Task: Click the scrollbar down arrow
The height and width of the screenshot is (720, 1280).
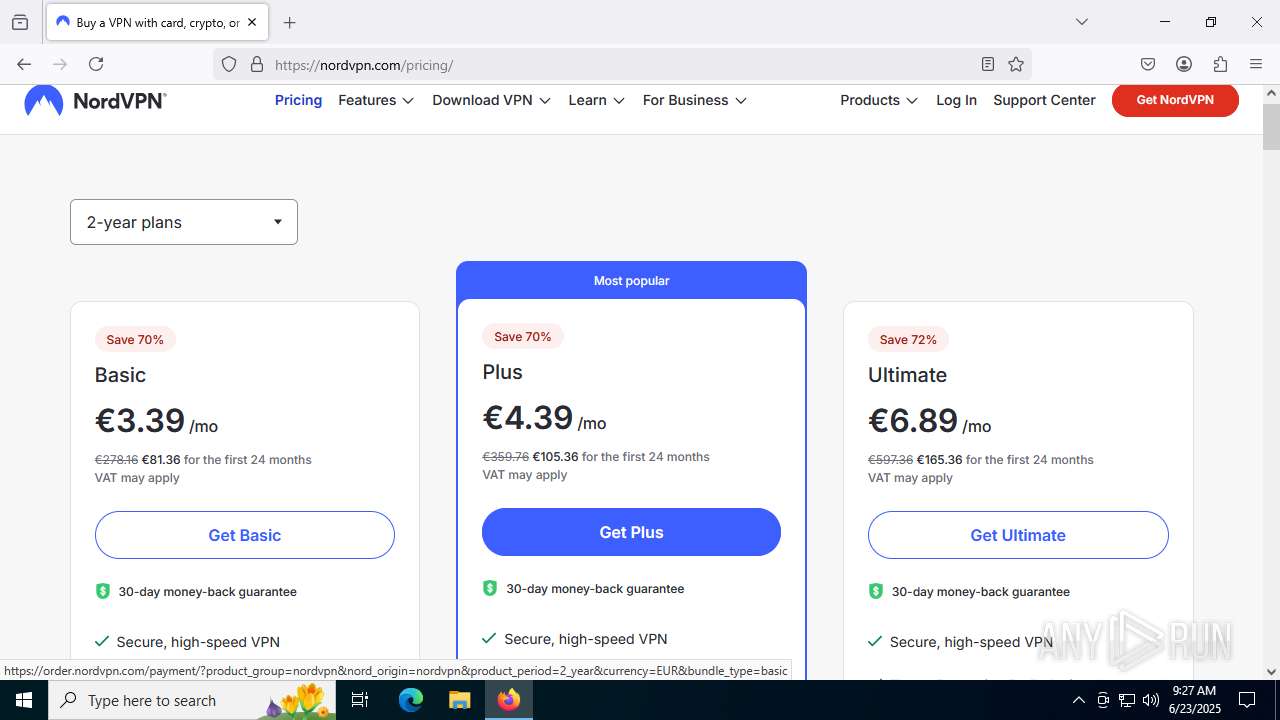Action: coord(1271,672)
